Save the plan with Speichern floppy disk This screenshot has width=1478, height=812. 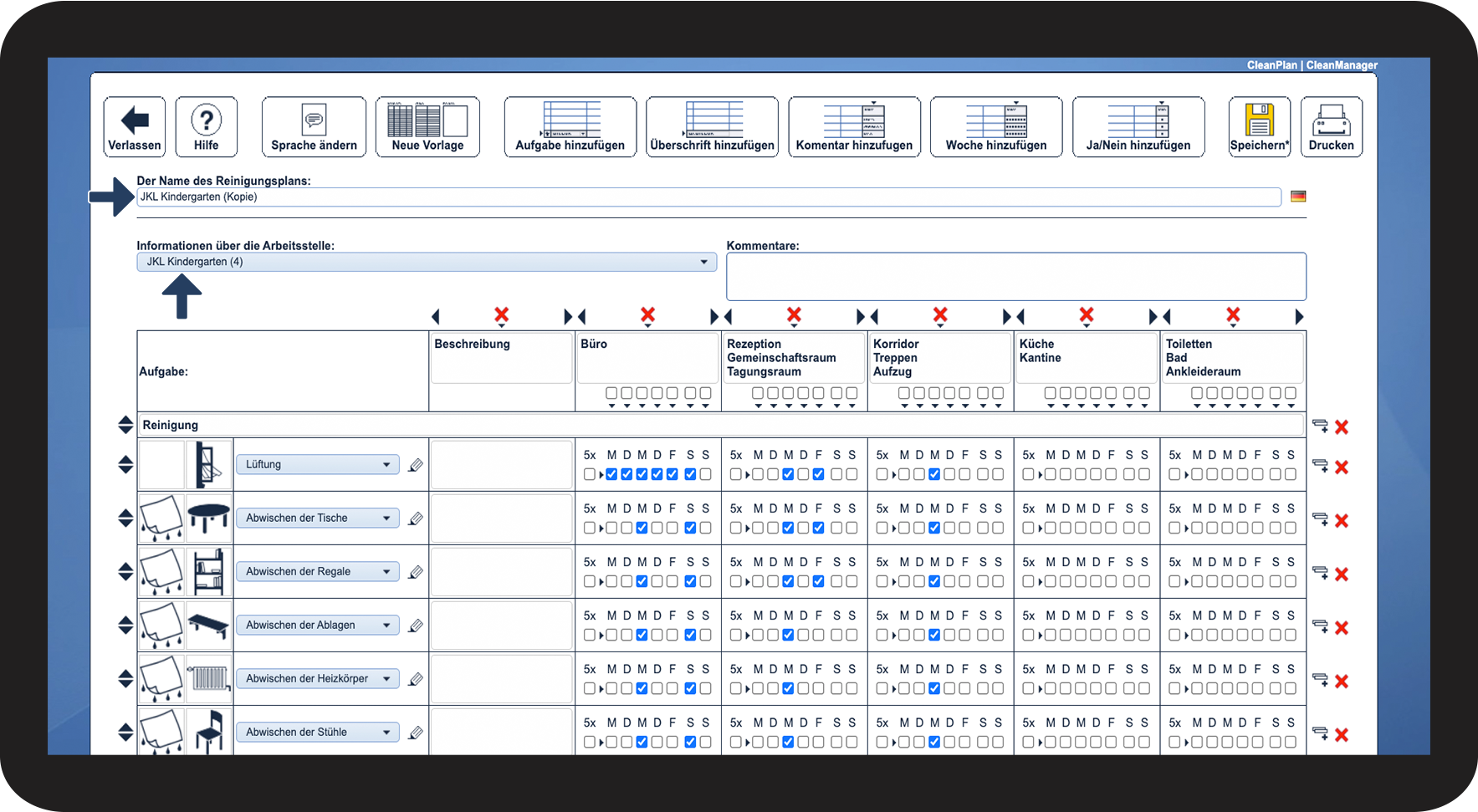click(1260, 126)
